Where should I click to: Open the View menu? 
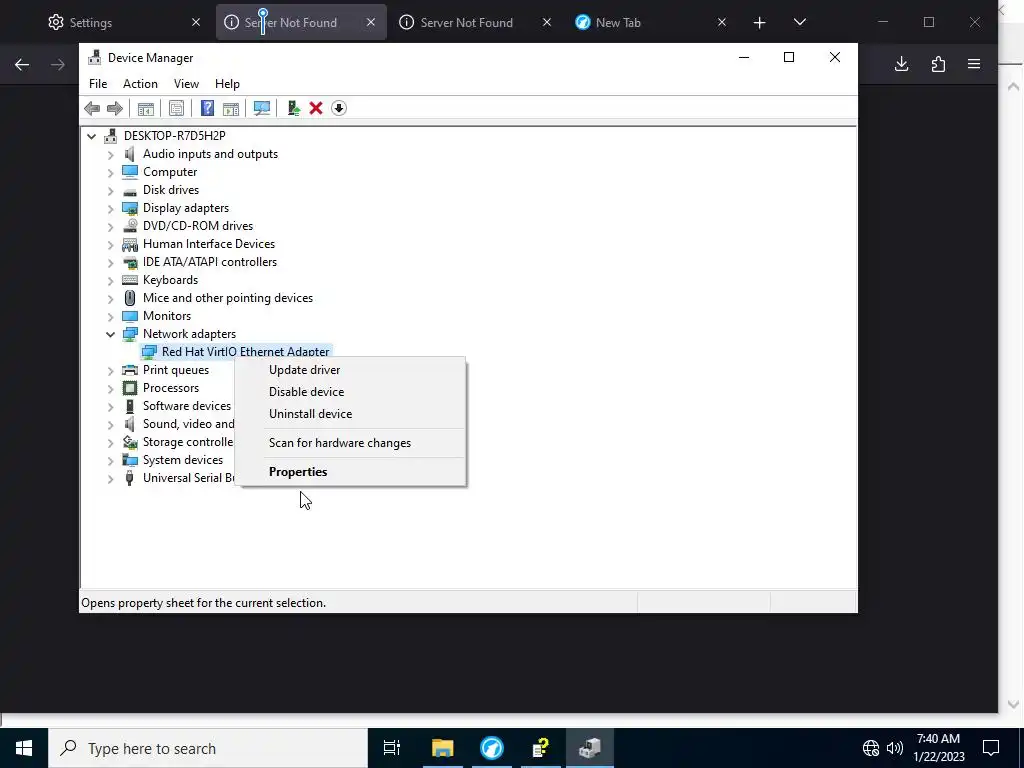point(186,84)
